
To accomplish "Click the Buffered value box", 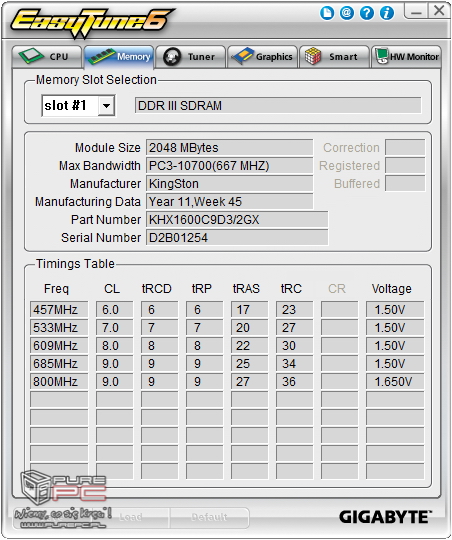I will pyautogui.click(x=405, y=184).
